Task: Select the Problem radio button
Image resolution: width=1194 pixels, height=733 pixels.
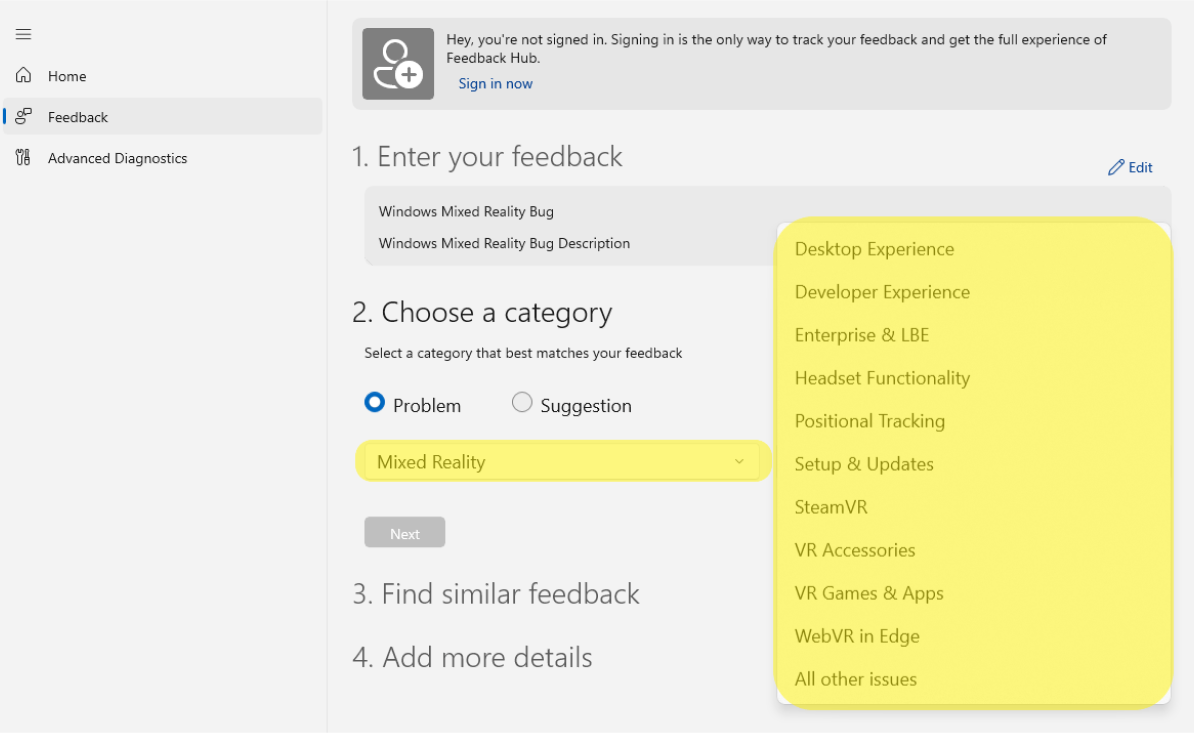Action: coord(374,402)
